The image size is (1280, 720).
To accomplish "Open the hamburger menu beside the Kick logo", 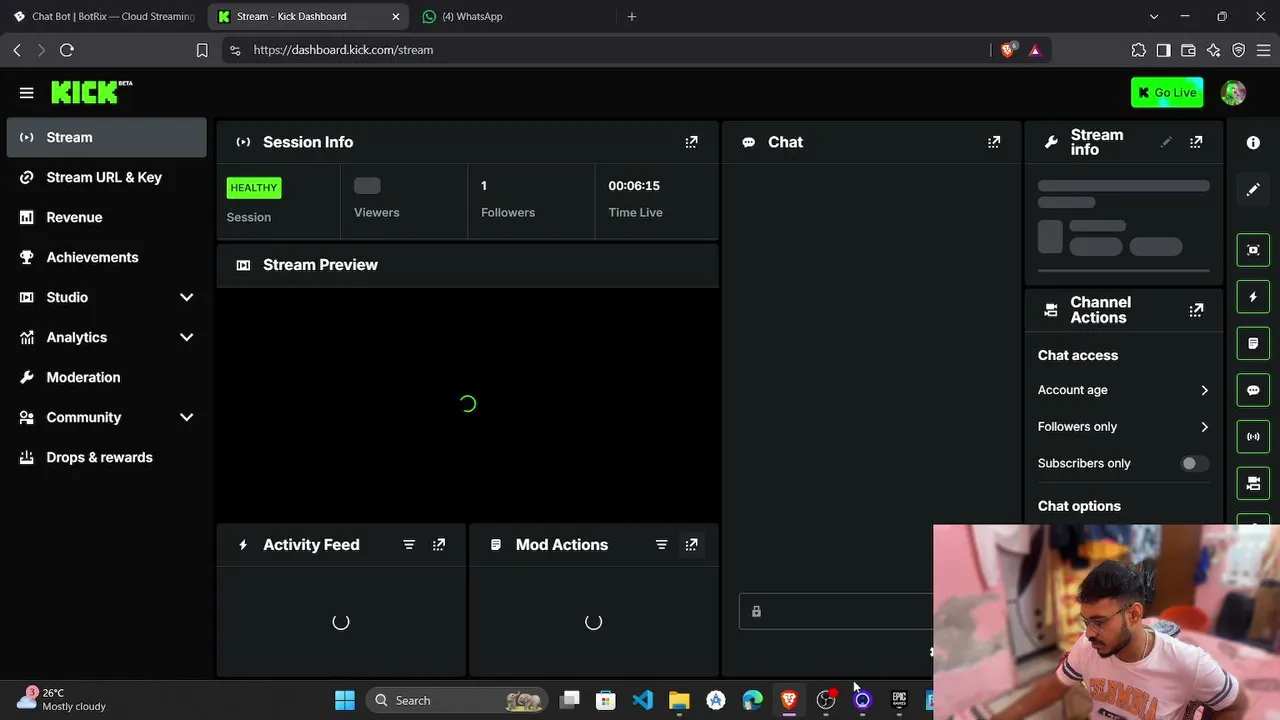I will (27, 93).
